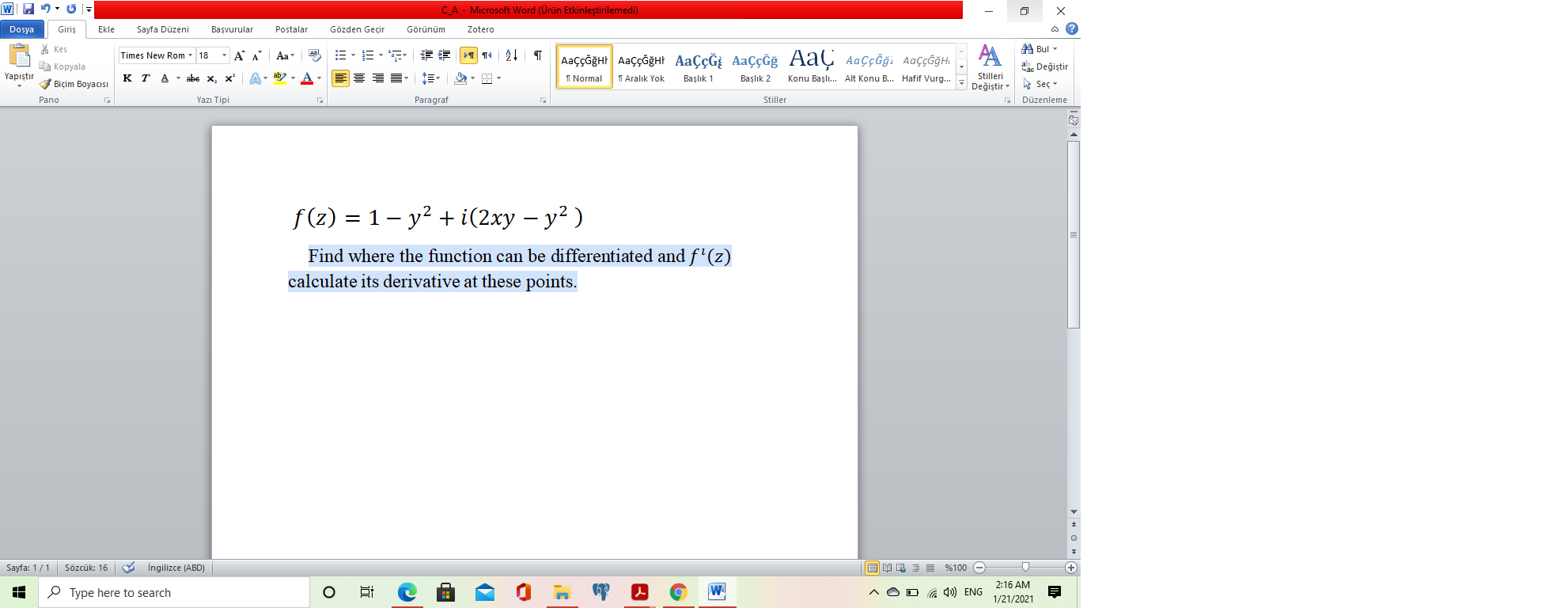
Task: Sort the selected text alphabetically
Action: (511, 55)
